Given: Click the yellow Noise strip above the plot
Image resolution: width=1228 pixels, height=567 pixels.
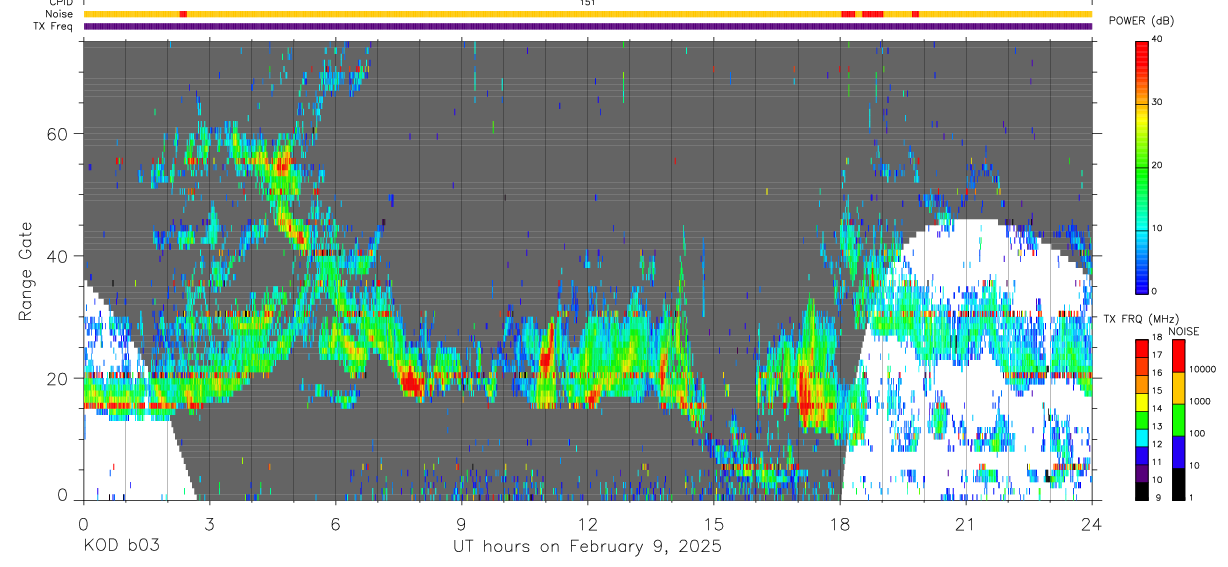Looking at the screenshot, I should click(x=588, y=14).
